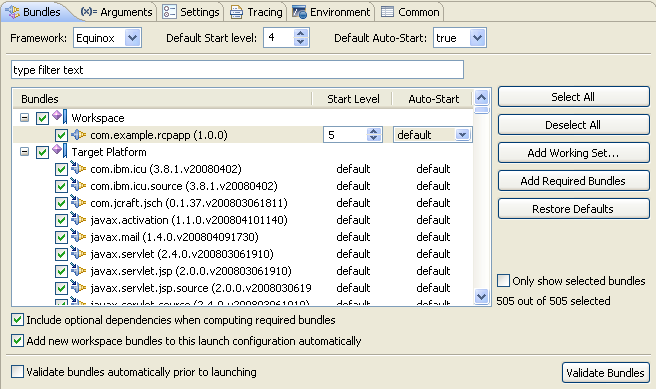This screenshot has width=656, height=389.
Task: Collapse the Workspace tree node
Action: coord(24,118)
